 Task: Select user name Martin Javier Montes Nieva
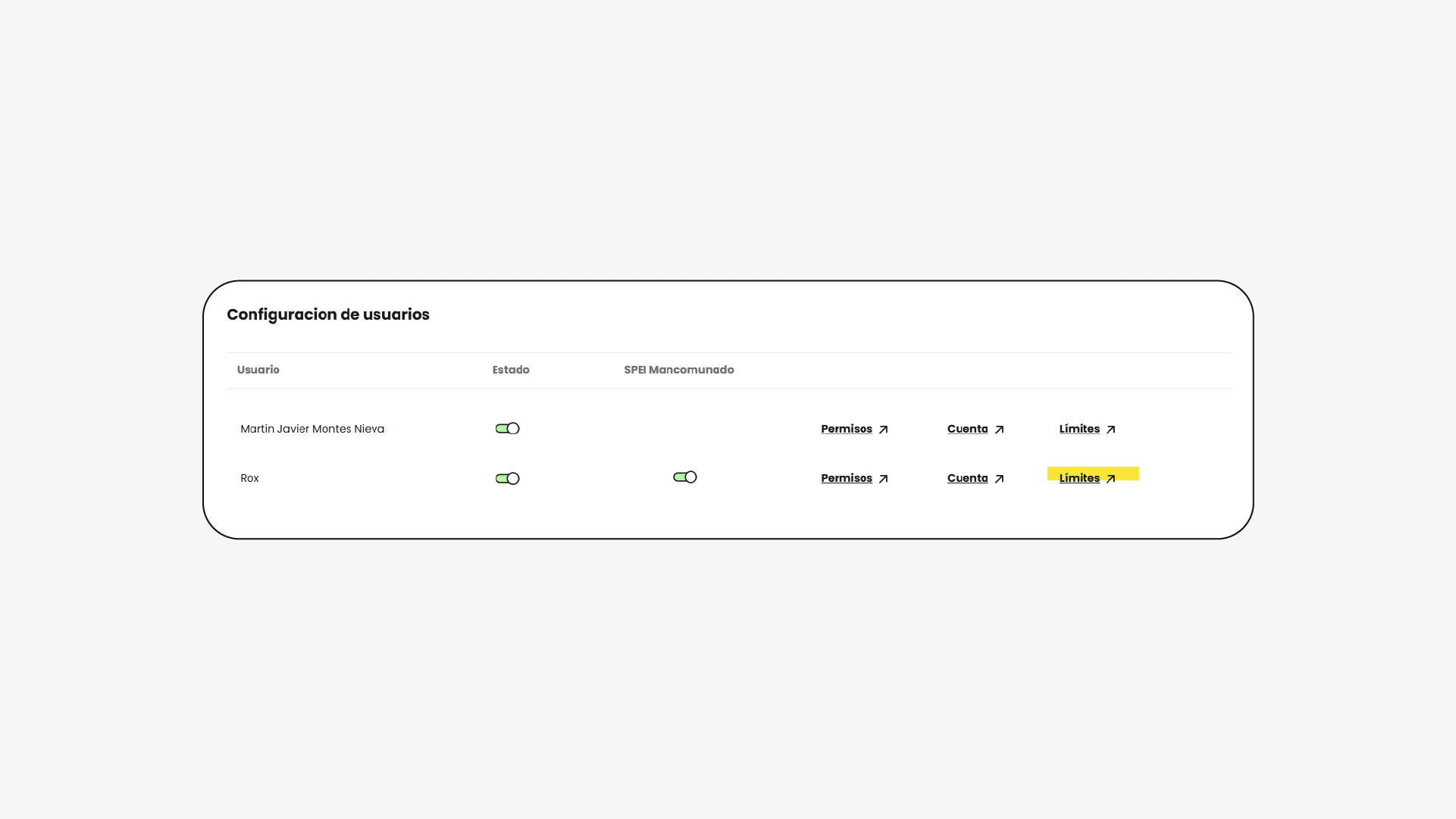click(x=312, y=429)
